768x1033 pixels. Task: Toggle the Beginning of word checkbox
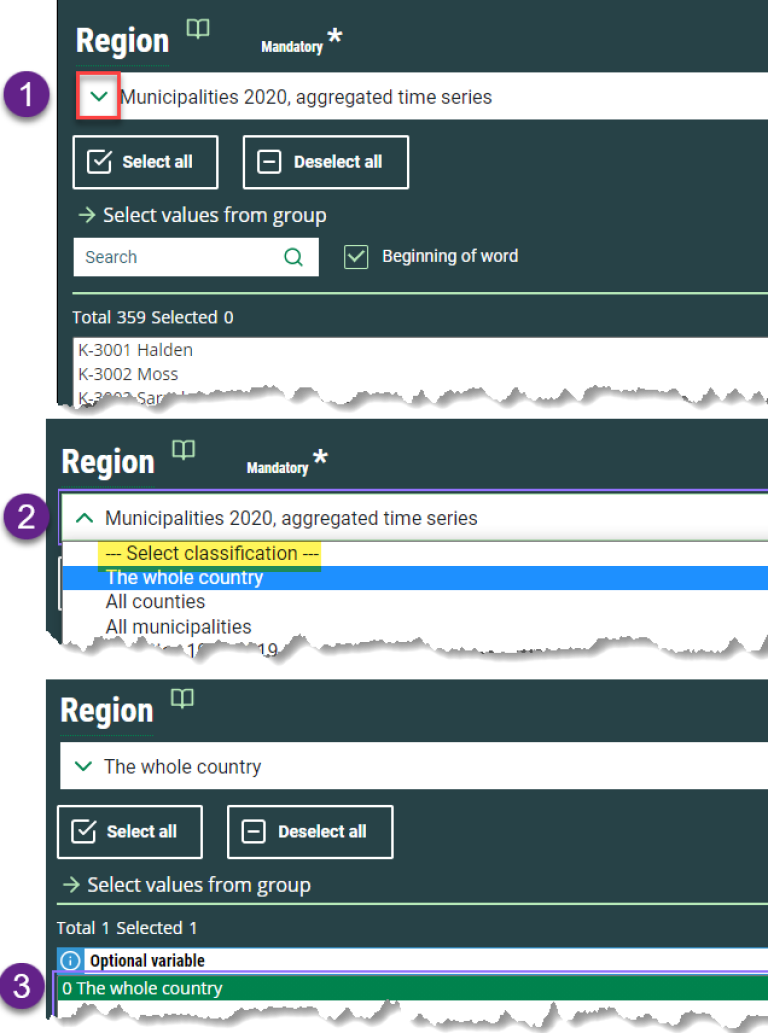[x=356, y=256]
